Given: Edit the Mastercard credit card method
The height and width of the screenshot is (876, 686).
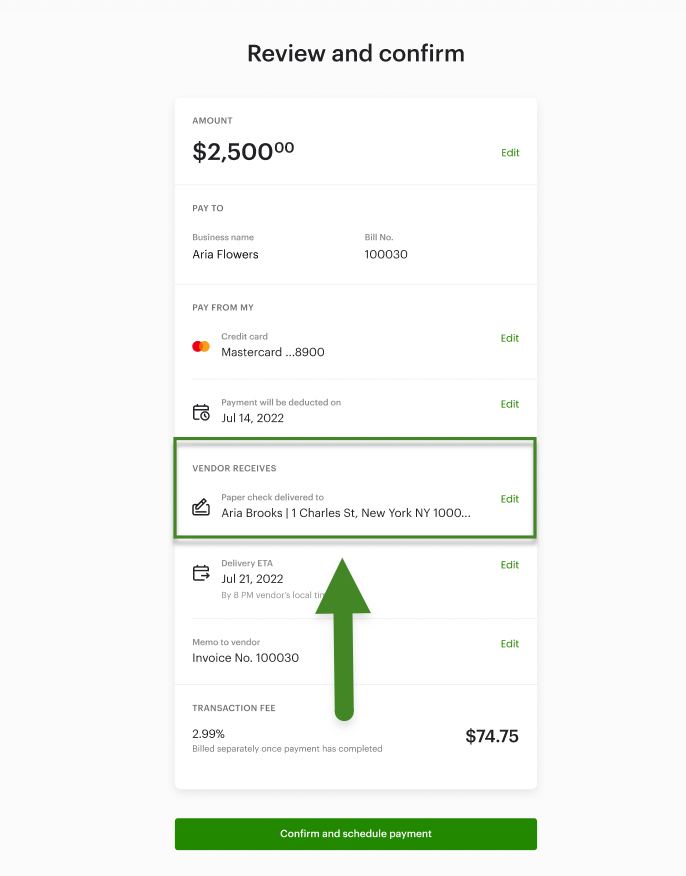Looking at the screenshot, I should 510,338.
